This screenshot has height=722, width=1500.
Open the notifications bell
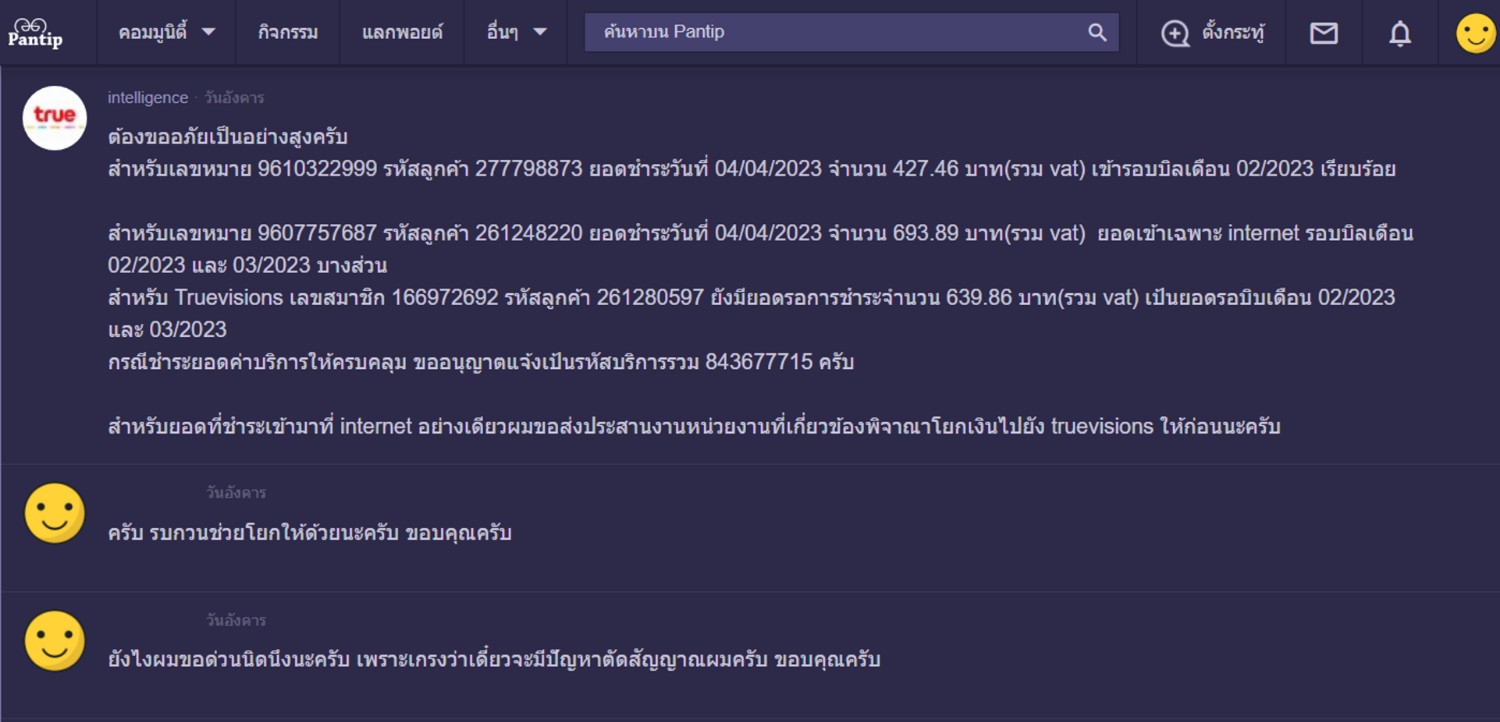(1400, 33)
